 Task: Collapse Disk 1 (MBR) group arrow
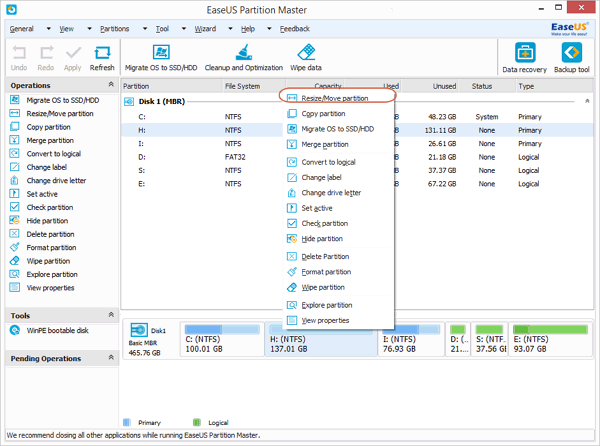point(587,101)
